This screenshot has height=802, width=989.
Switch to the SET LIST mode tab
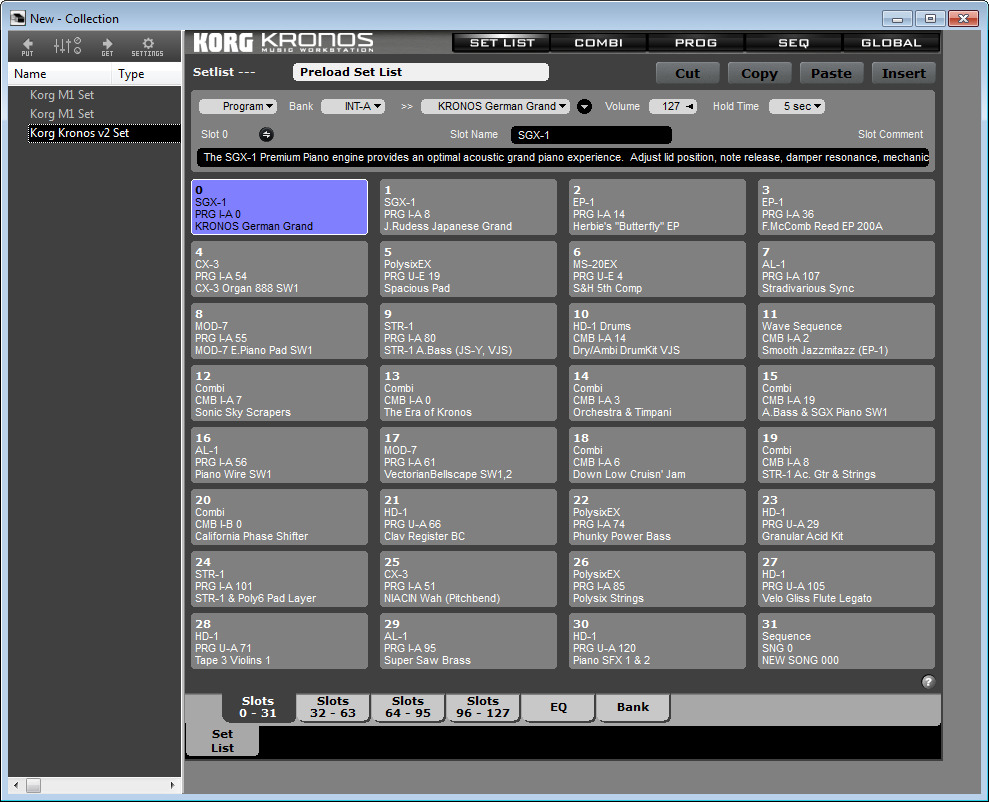click(501, 43)
